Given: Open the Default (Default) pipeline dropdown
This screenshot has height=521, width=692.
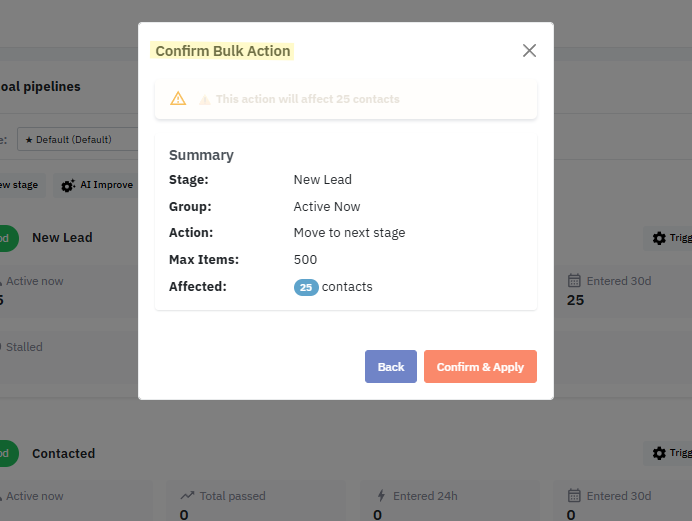Looking at the screenshot, I should [78, 139].
